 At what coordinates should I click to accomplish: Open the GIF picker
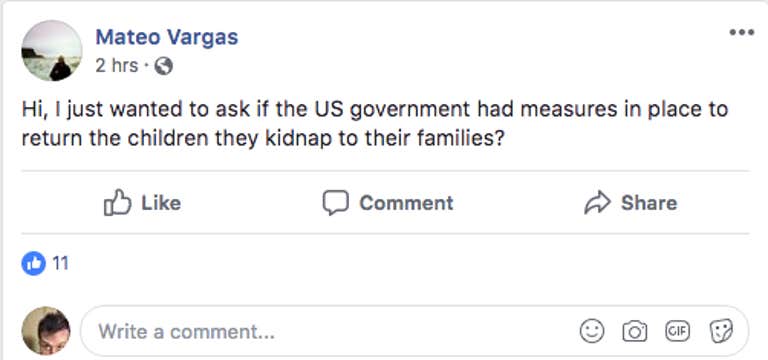pos(678,331)
